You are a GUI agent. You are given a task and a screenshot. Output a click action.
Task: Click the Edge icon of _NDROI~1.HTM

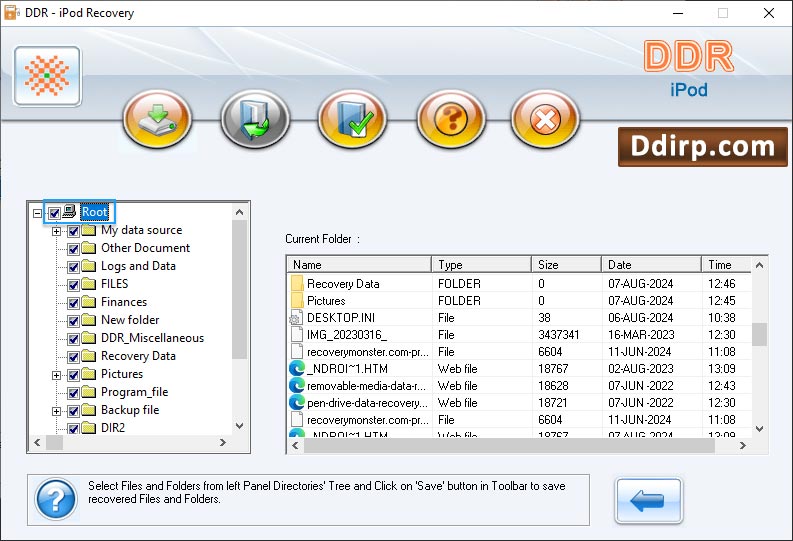(297, 369)
